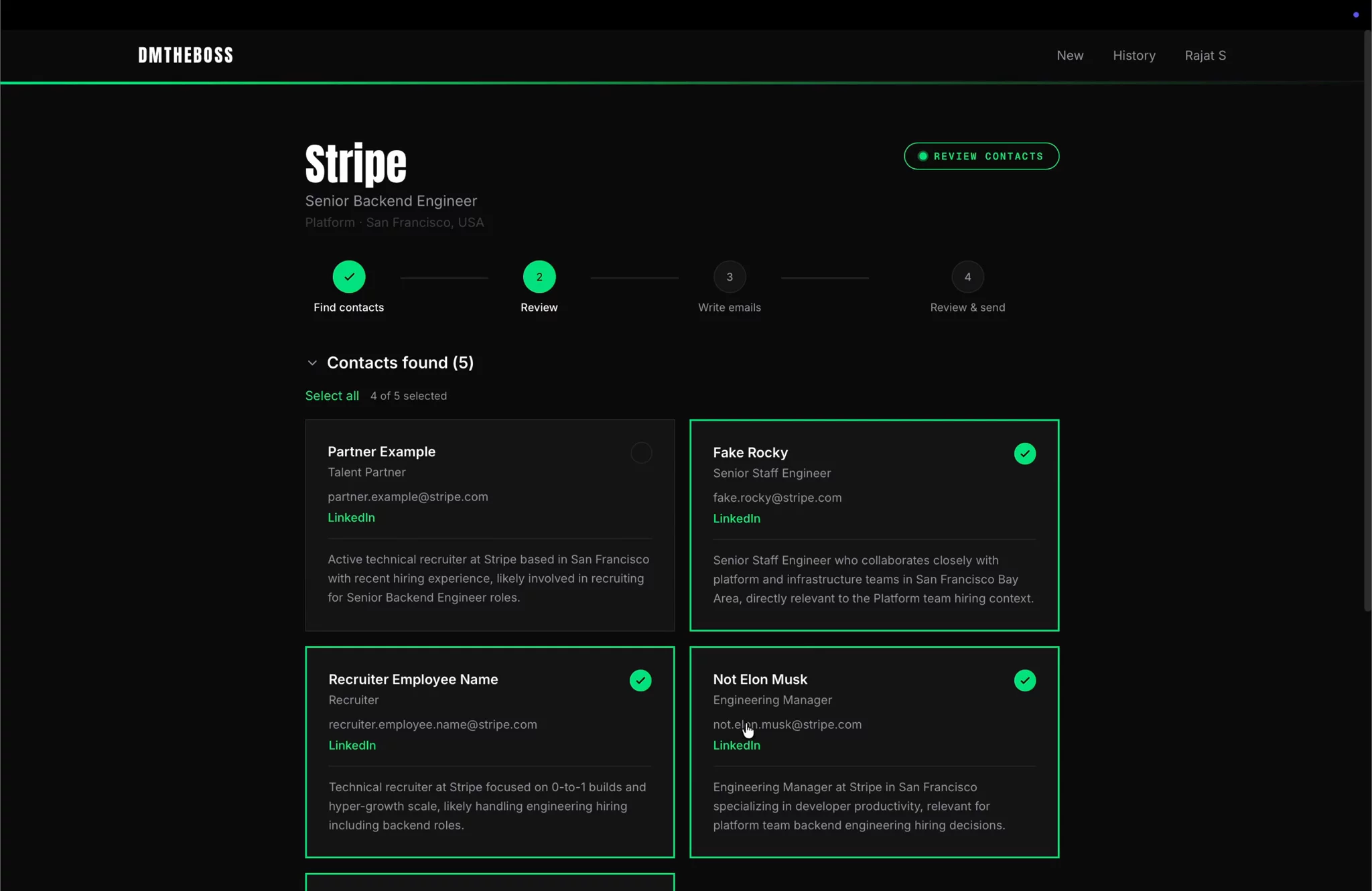The width and height of the screenshot is (1372, 891).
Task: Jump to step 4 Review & send
Action: (x=967, y=277)
